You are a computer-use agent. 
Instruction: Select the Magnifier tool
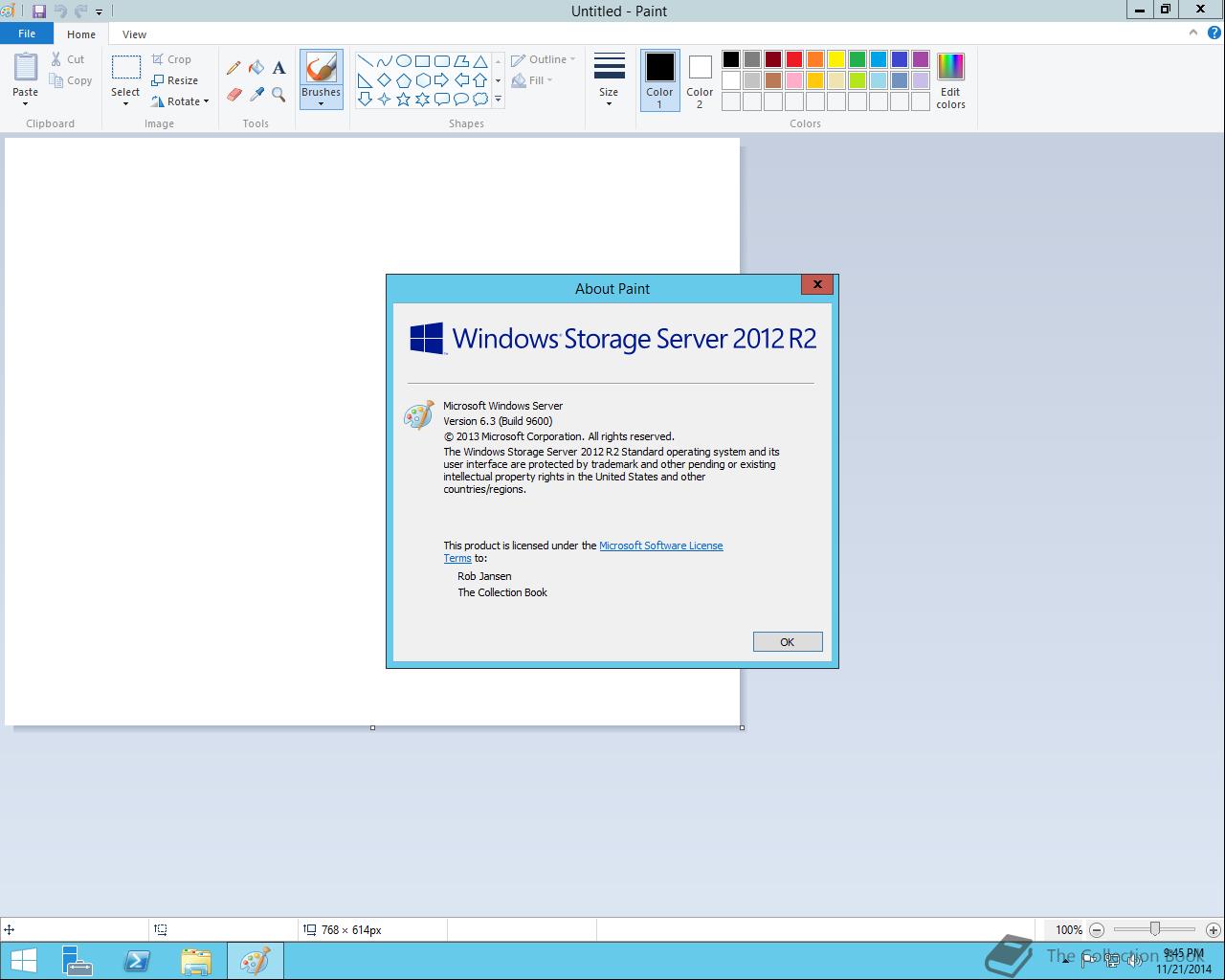pos(278,95)
